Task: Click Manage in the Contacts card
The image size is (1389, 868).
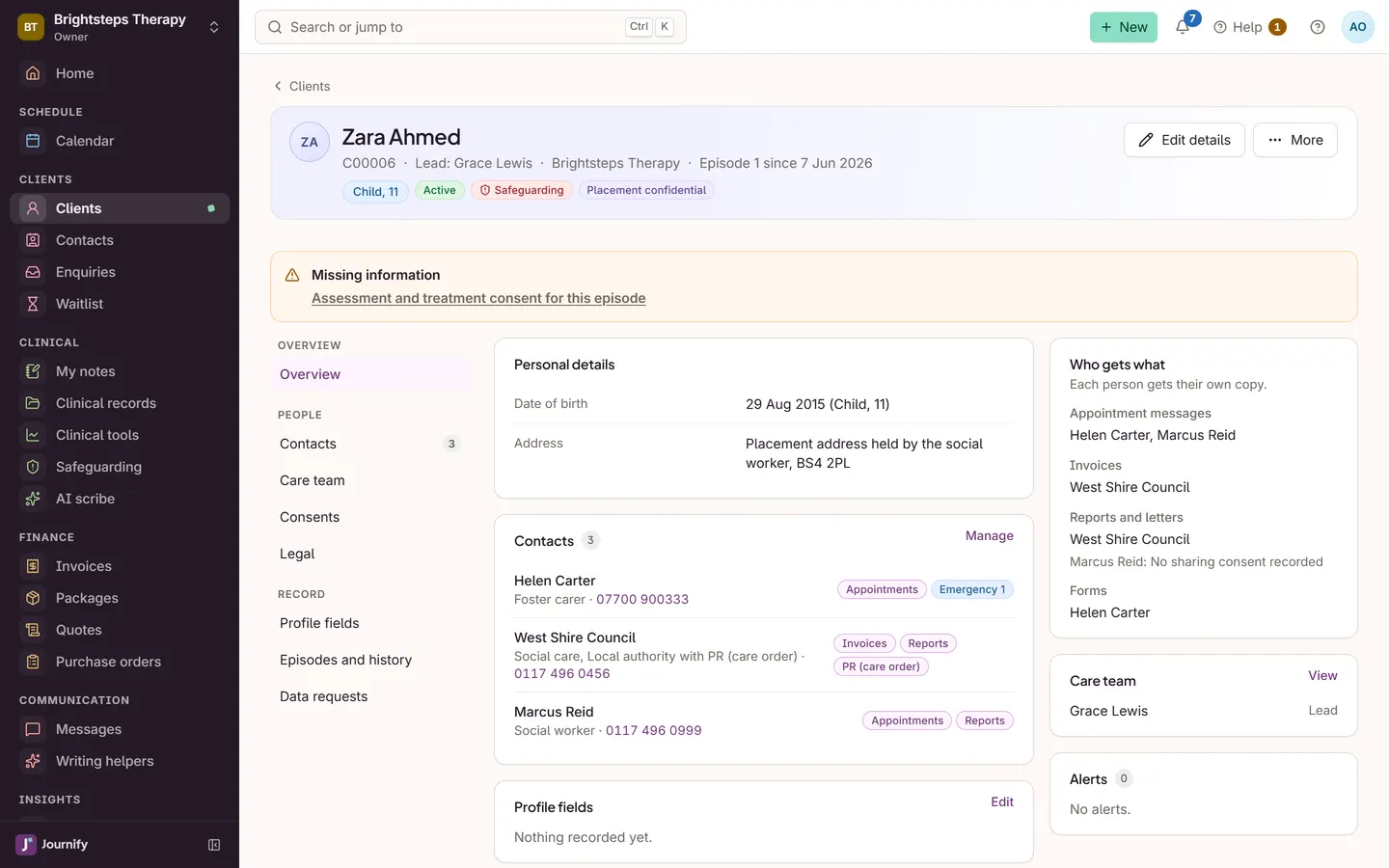Action: coord(989,535)
